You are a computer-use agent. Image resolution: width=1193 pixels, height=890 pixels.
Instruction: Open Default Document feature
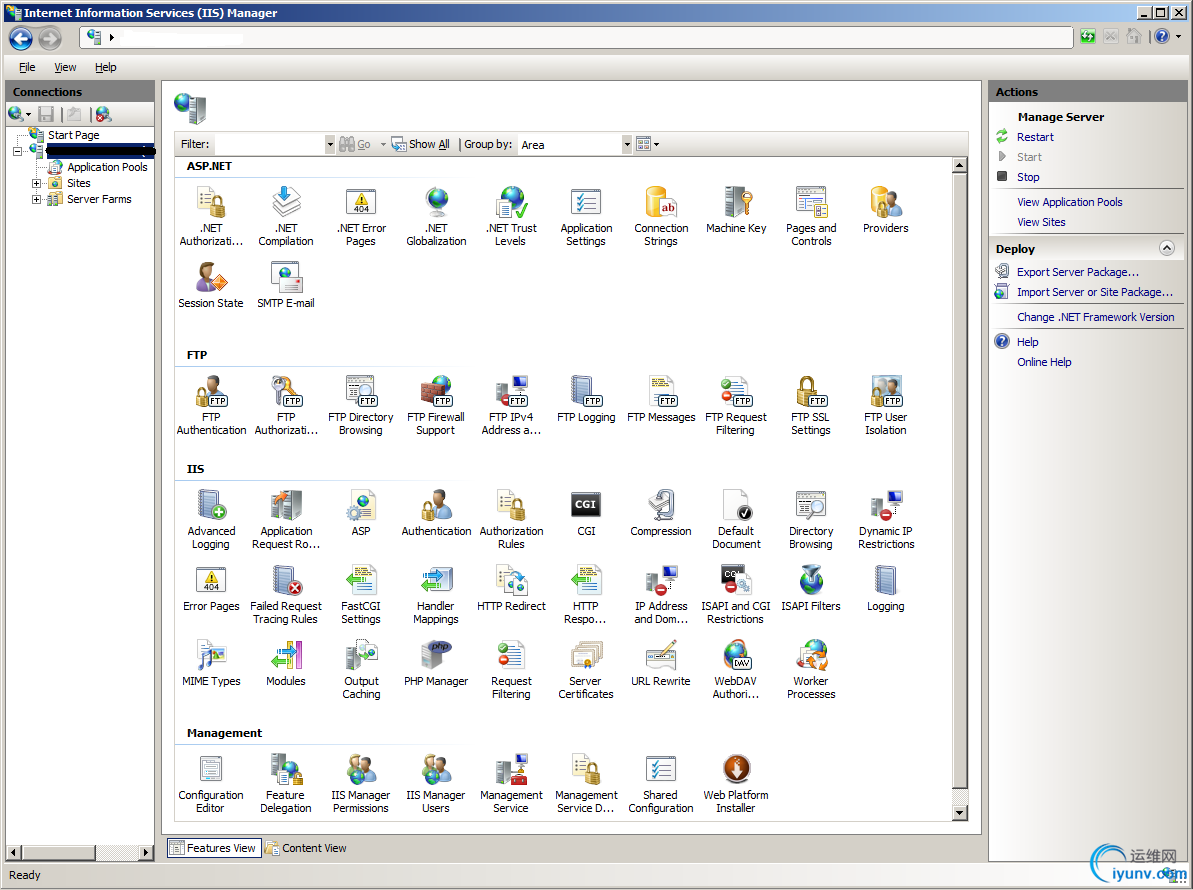pyautogui.click(x=736, y=520)
